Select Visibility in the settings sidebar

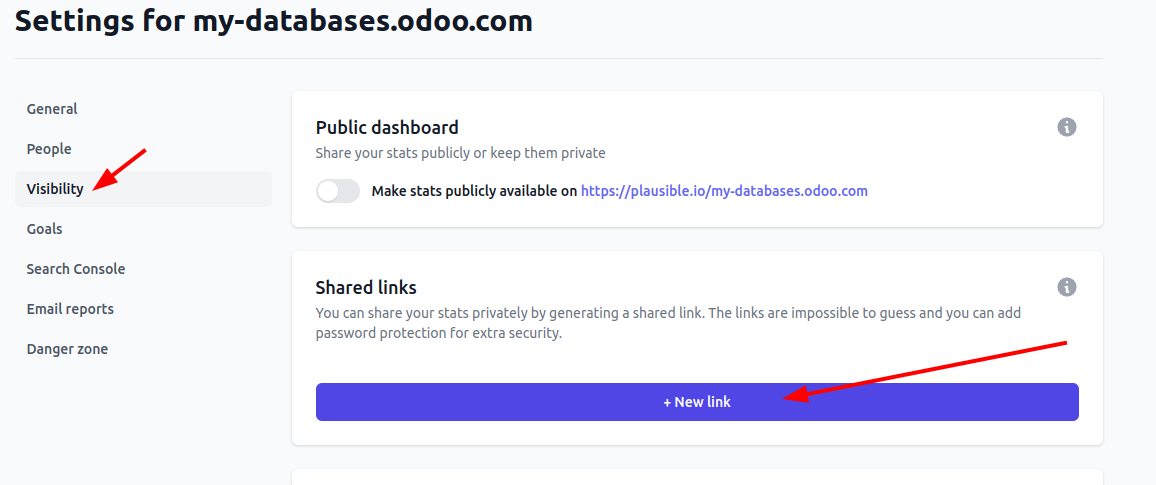[x=55, y=189]
